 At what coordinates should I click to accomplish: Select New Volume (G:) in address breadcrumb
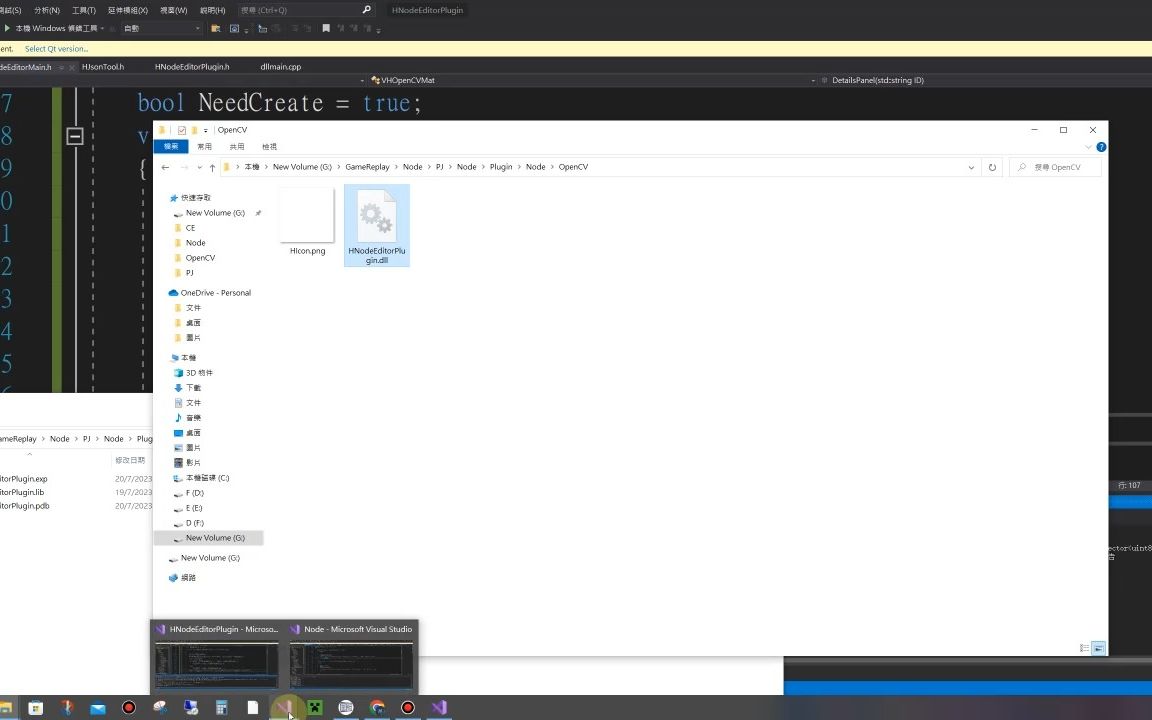point(302,167)
